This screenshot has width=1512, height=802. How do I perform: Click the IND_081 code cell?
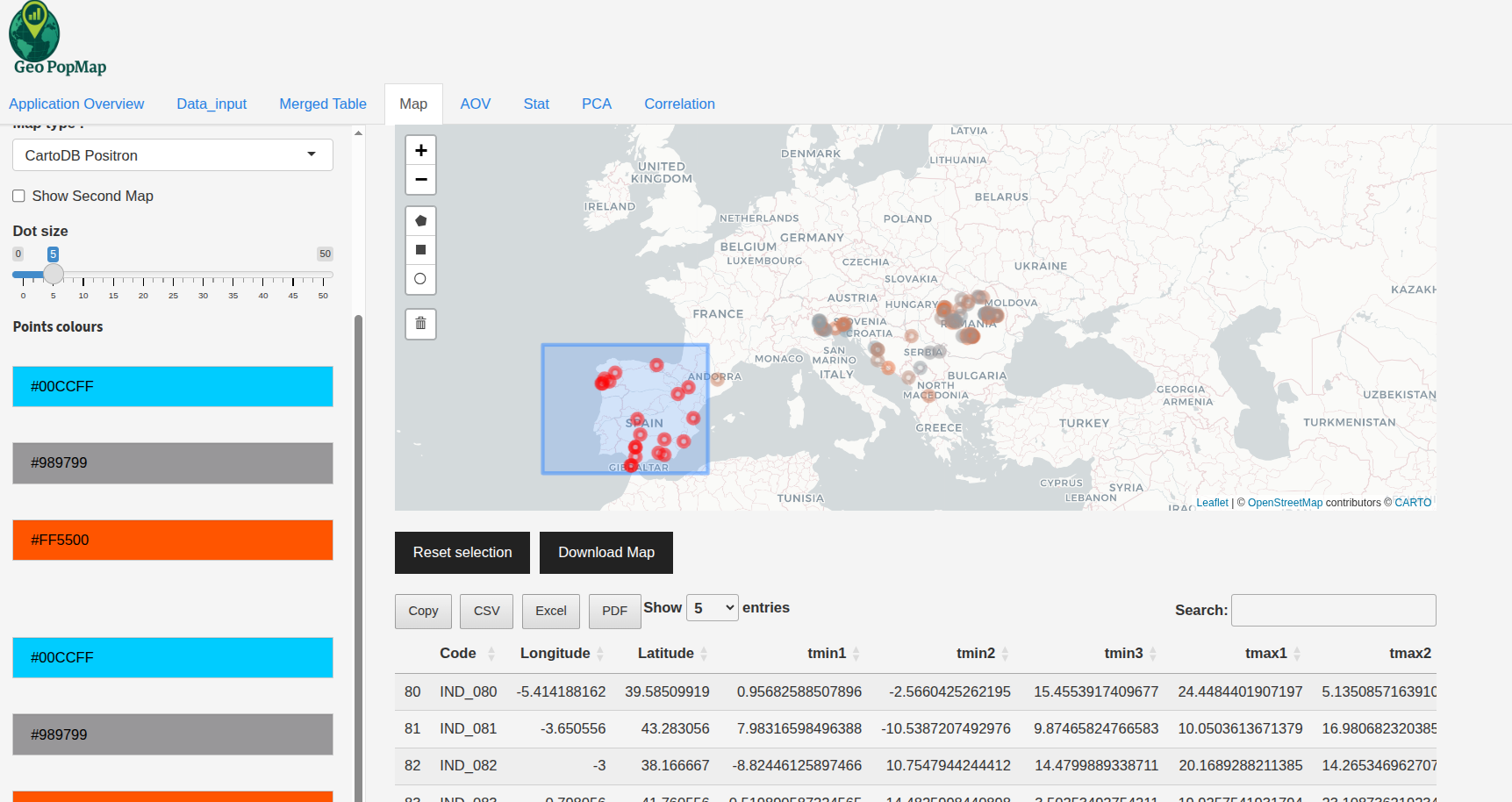(469, 729)
